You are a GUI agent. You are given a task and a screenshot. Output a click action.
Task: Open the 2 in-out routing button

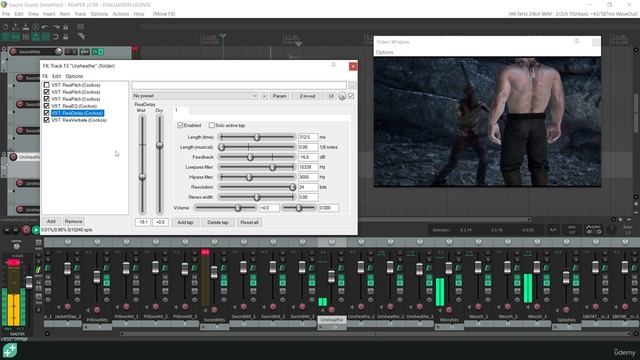307,96
